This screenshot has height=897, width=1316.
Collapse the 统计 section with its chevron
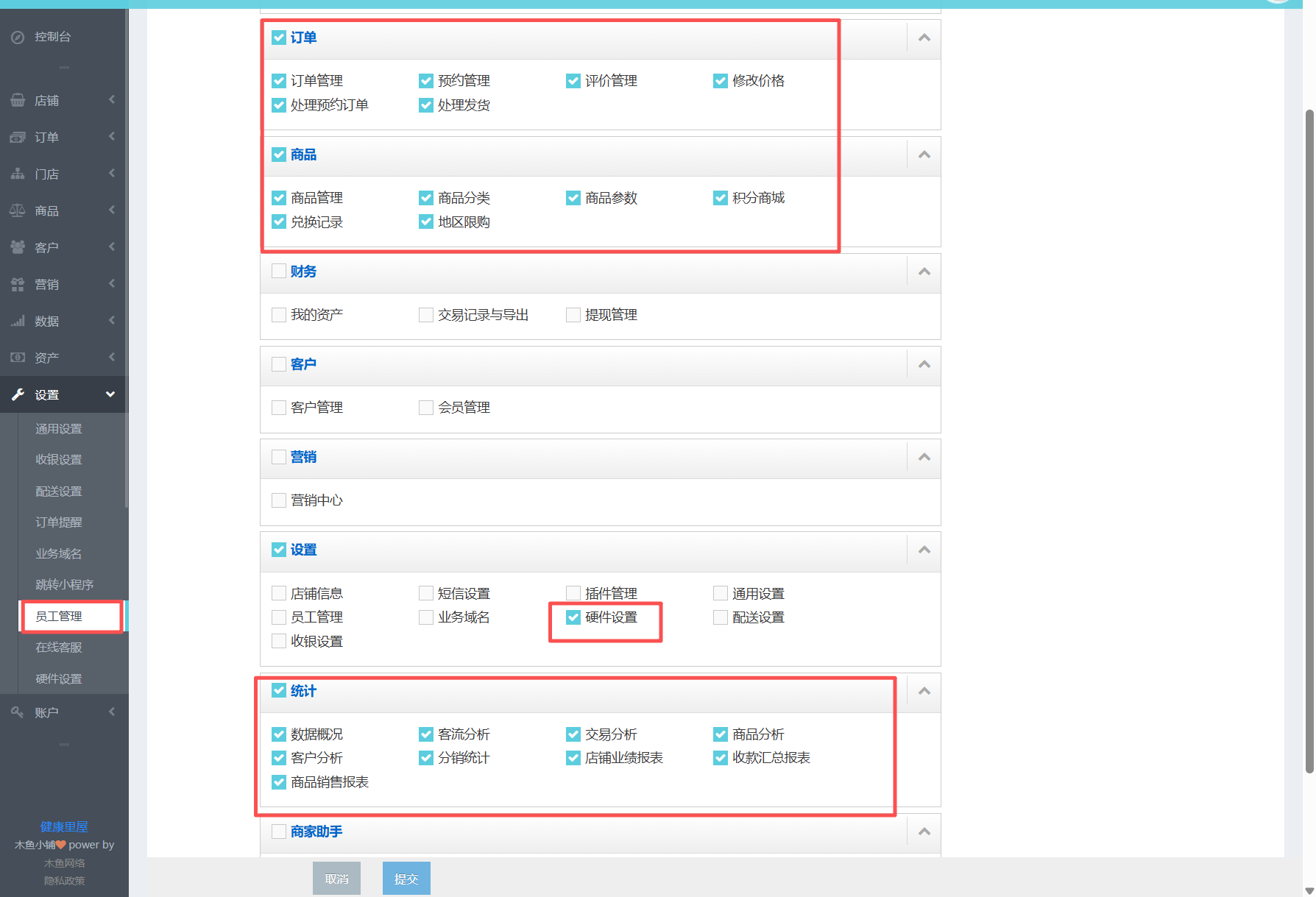click(924, 691)
